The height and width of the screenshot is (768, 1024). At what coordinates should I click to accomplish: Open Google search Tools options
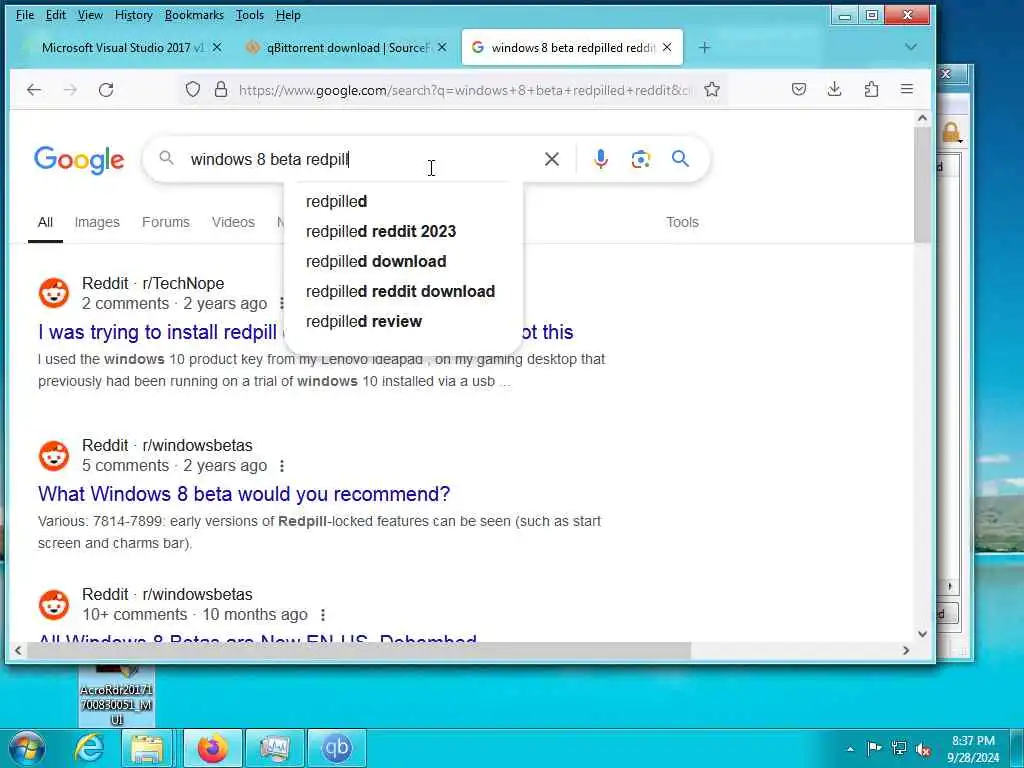pos(682,222)
